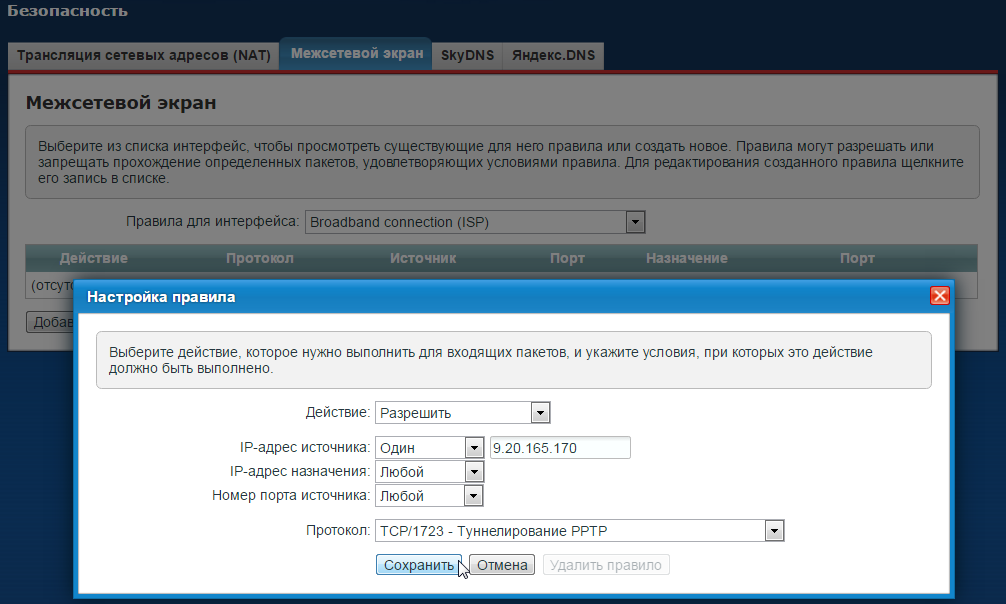Click the Удалить правило button
1006x604 pixels.
pyautogui.click(x=606, y=565)
